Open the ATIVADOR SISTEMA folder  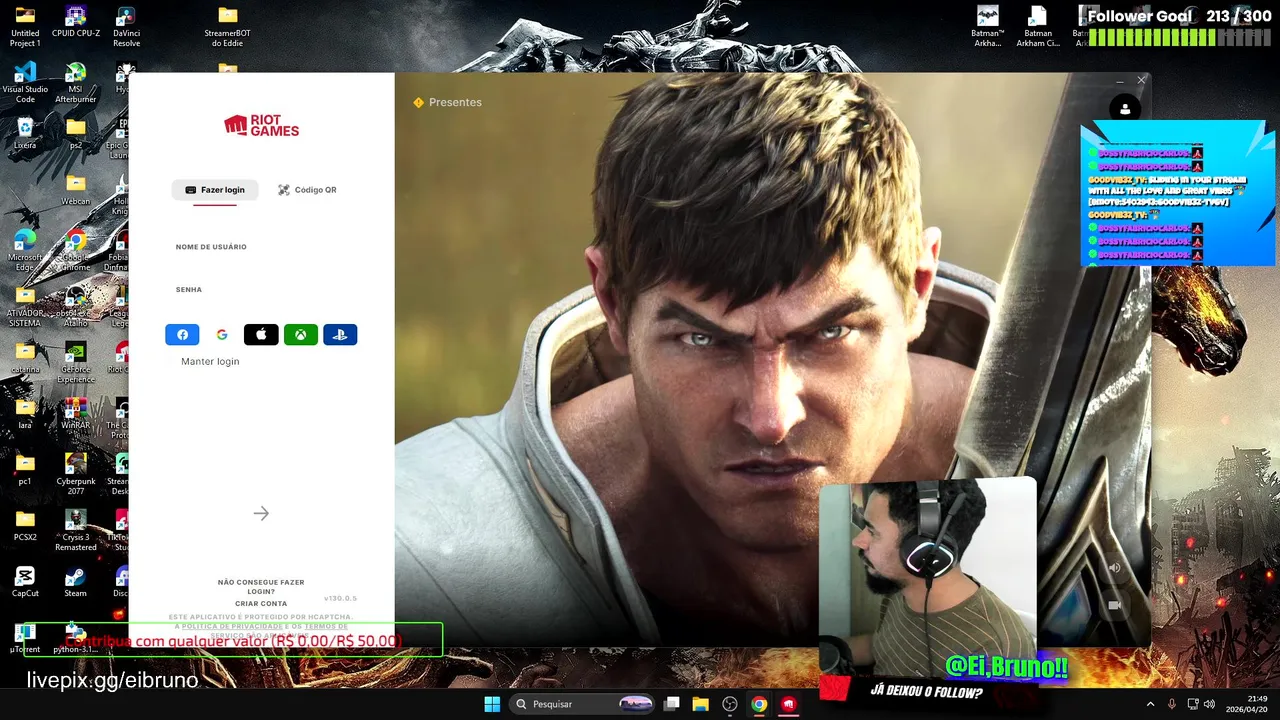tap(25, 307)
